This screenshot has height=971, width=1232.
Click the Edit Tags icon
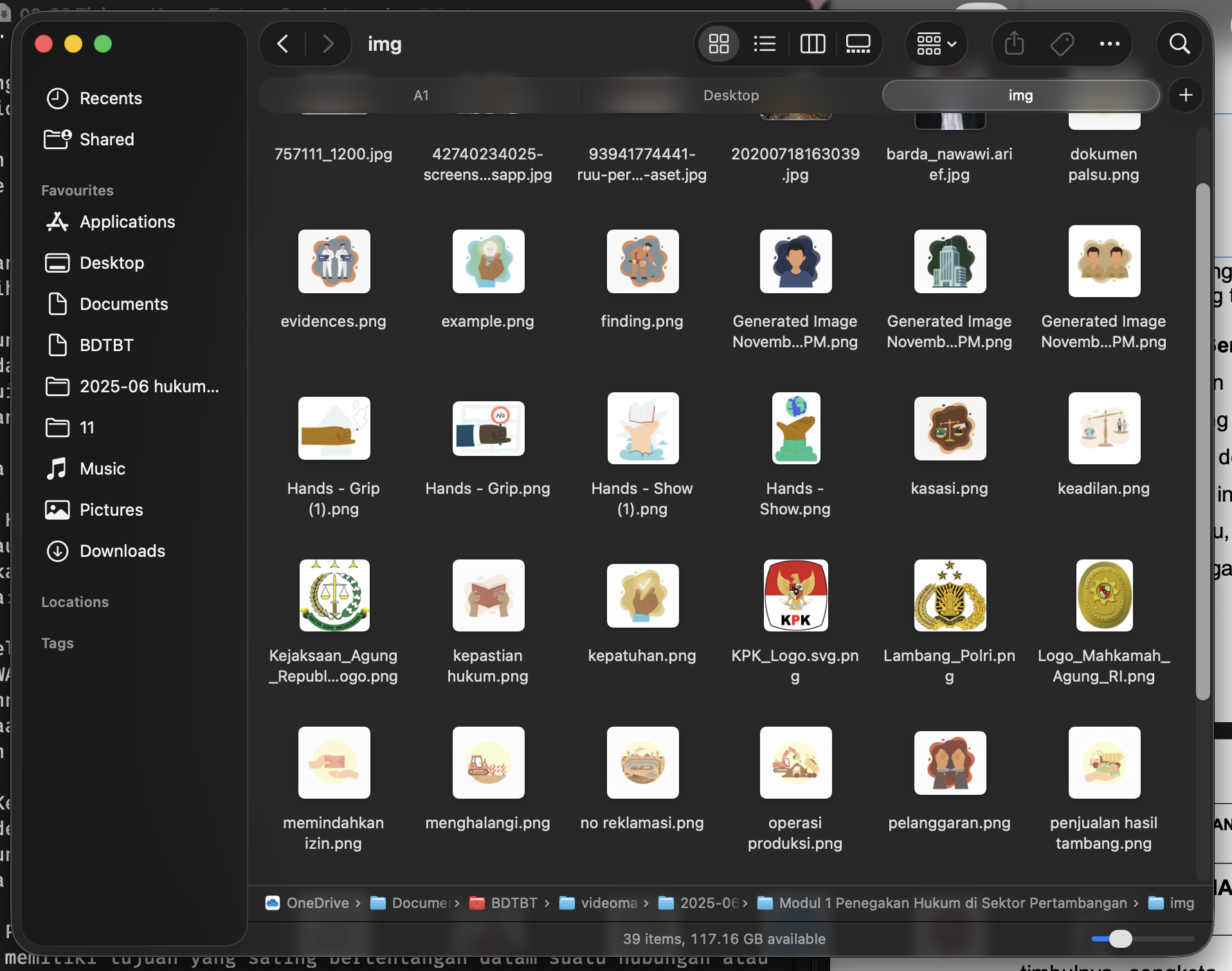[x=1062, y=44]
